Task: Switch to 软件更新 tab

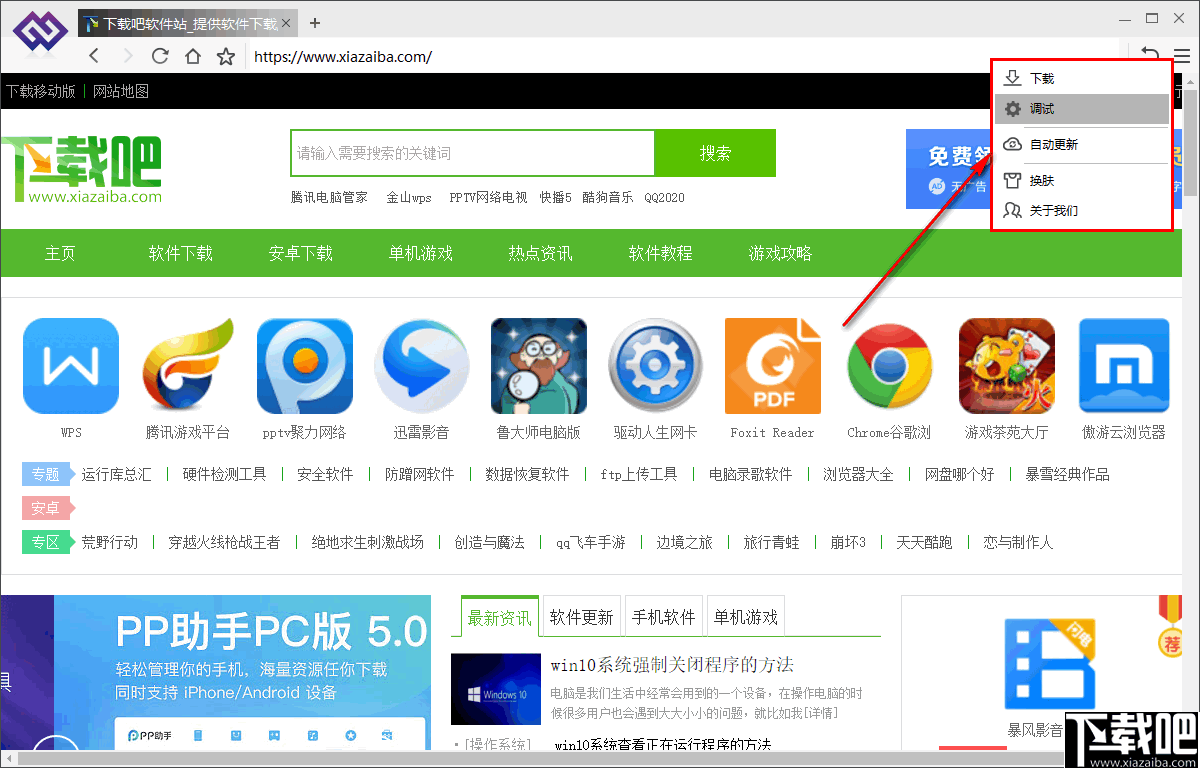Action: click(582, 617)
